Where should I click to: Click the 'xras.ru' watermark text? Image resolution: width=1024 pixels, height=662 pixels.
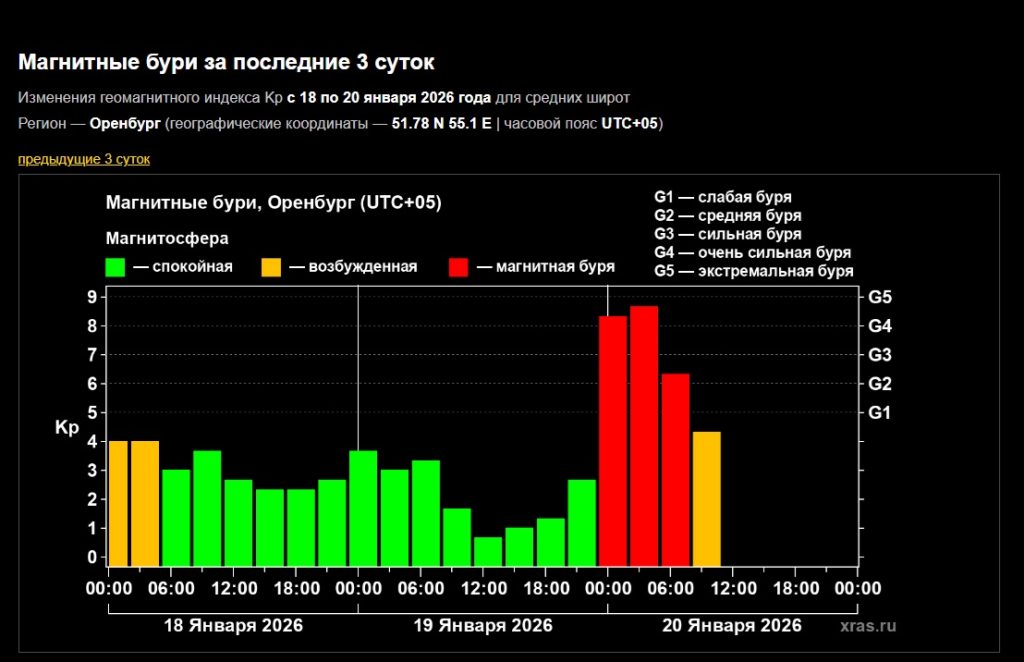point(867,626)
